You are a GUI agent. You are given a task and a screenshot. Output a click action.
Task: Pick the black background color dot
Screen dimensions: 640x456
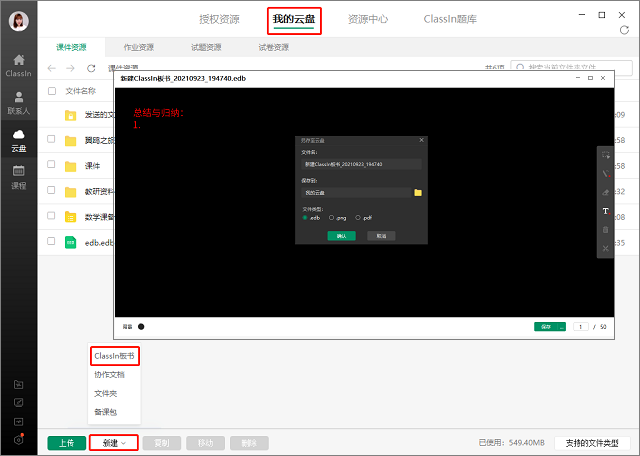[x=141, y=327]
